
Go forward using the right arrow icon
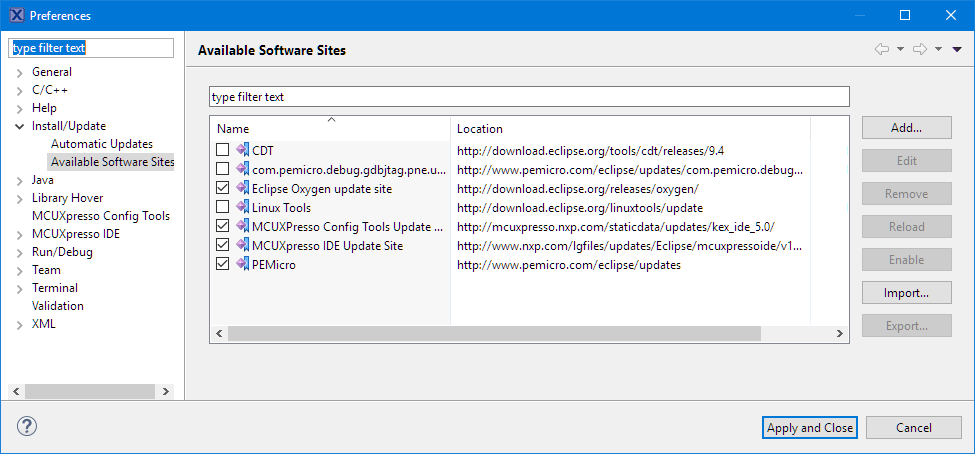tap(920, 50)
